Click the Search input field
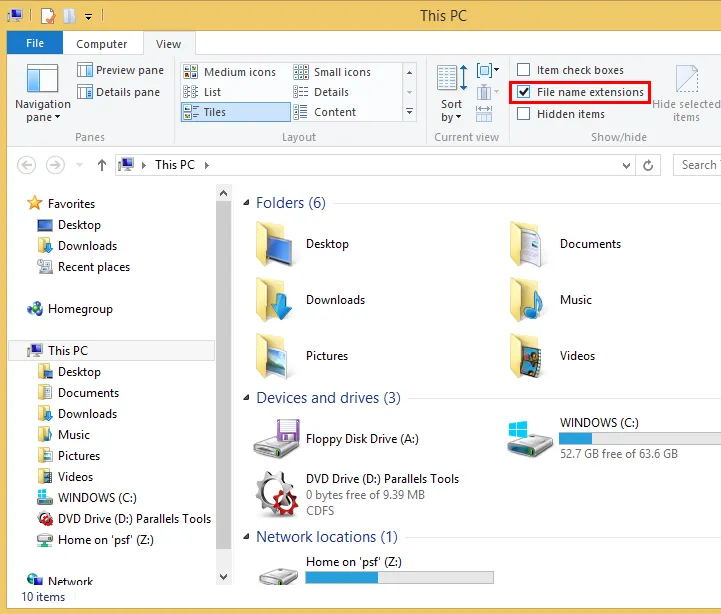 coord(697,165)
